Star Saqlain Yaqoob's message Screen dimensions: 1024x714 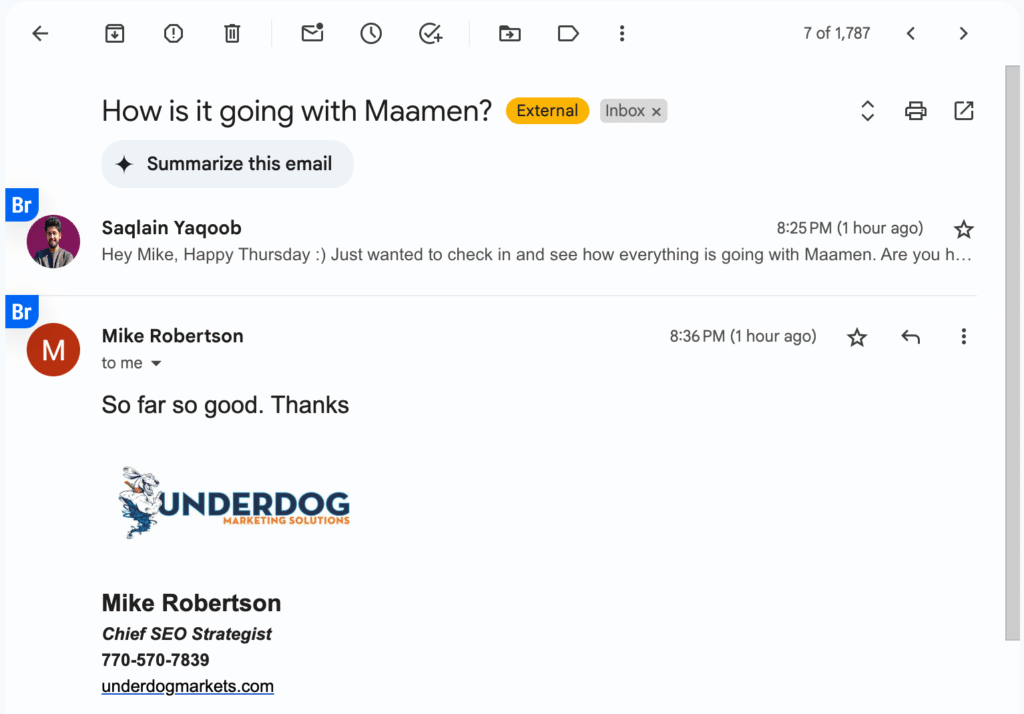click(964, 229)
